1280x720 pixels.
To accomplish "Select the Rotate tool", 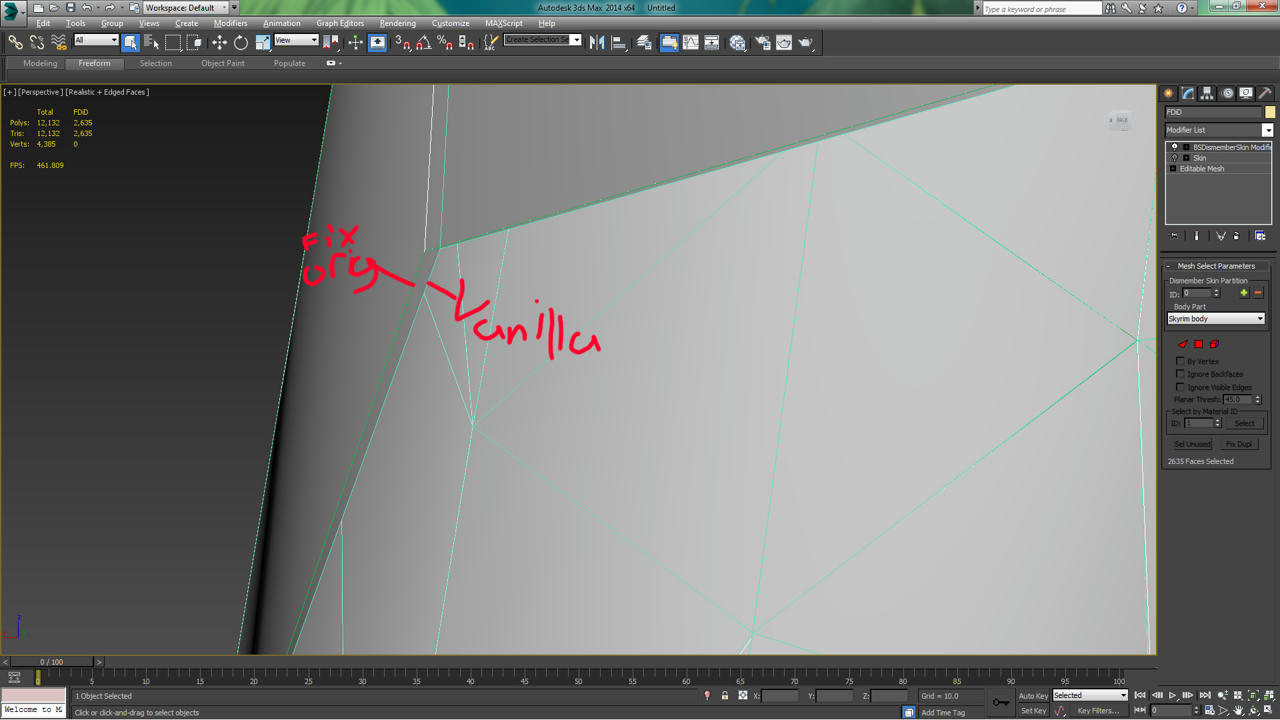I will click(241, 42).
